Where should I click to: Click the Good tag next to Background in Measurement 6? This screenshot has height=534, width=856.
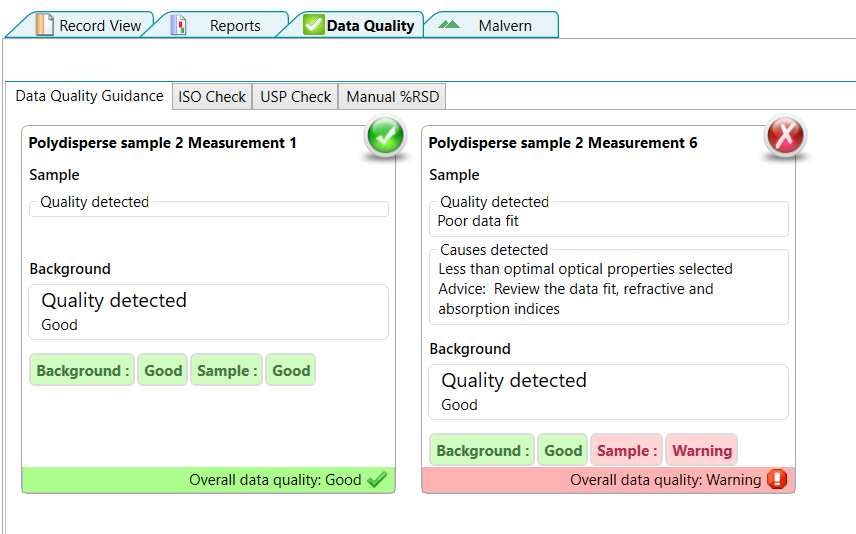pos(563,450)
